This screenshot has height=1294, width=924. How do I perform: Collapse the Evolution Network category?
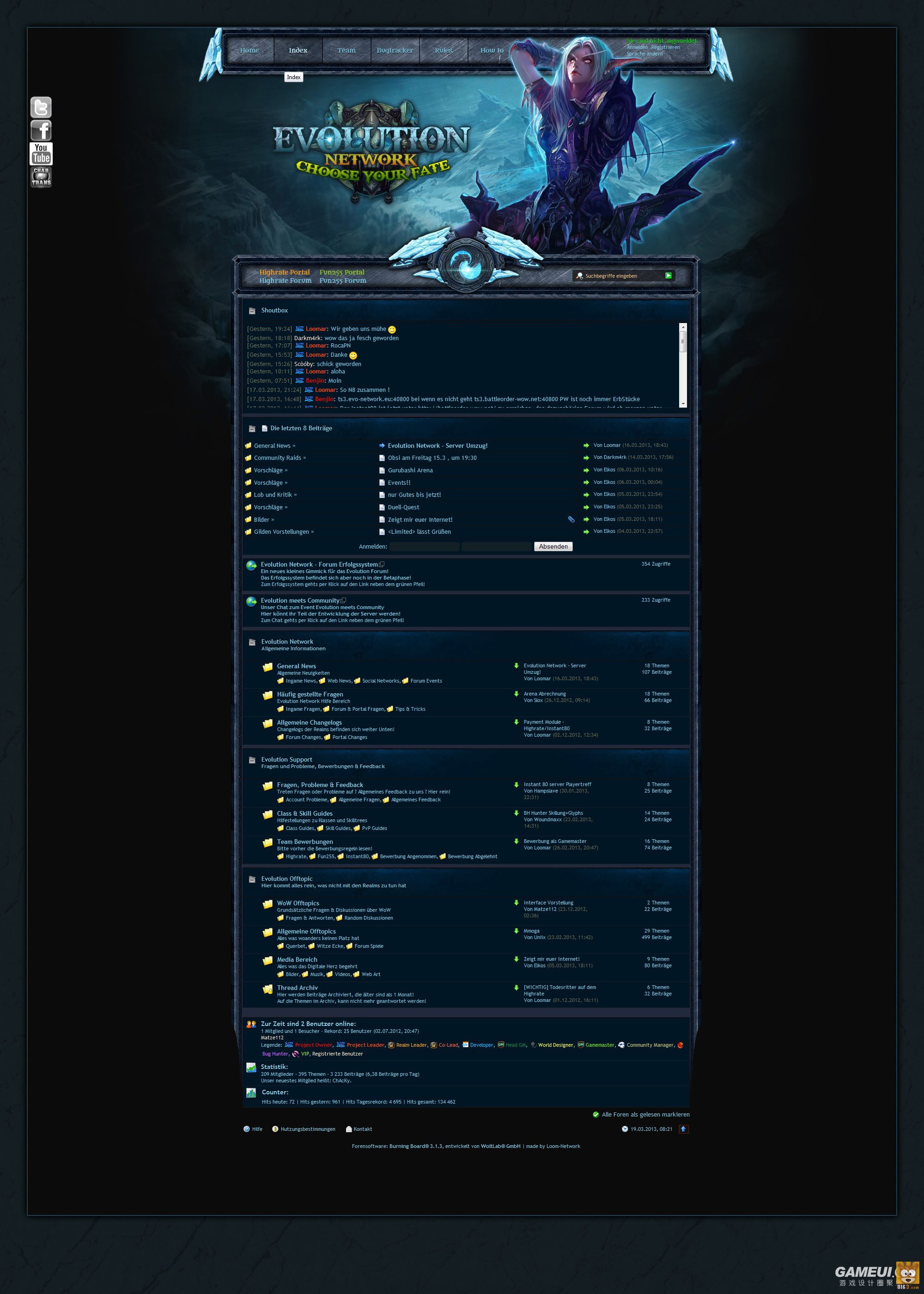[x=252, y=642]
